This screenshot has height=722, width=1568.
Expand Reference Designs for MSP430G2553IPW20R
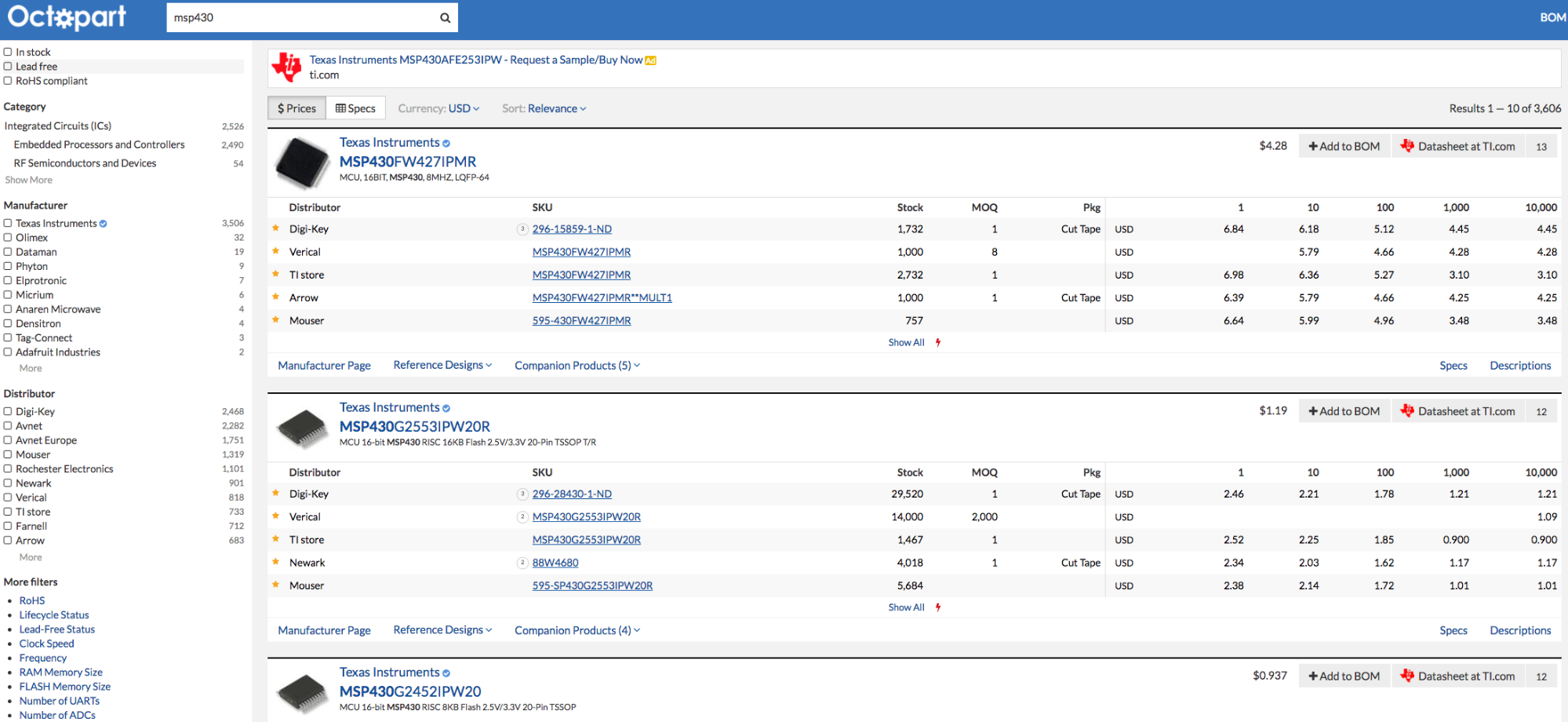[442, 629]
